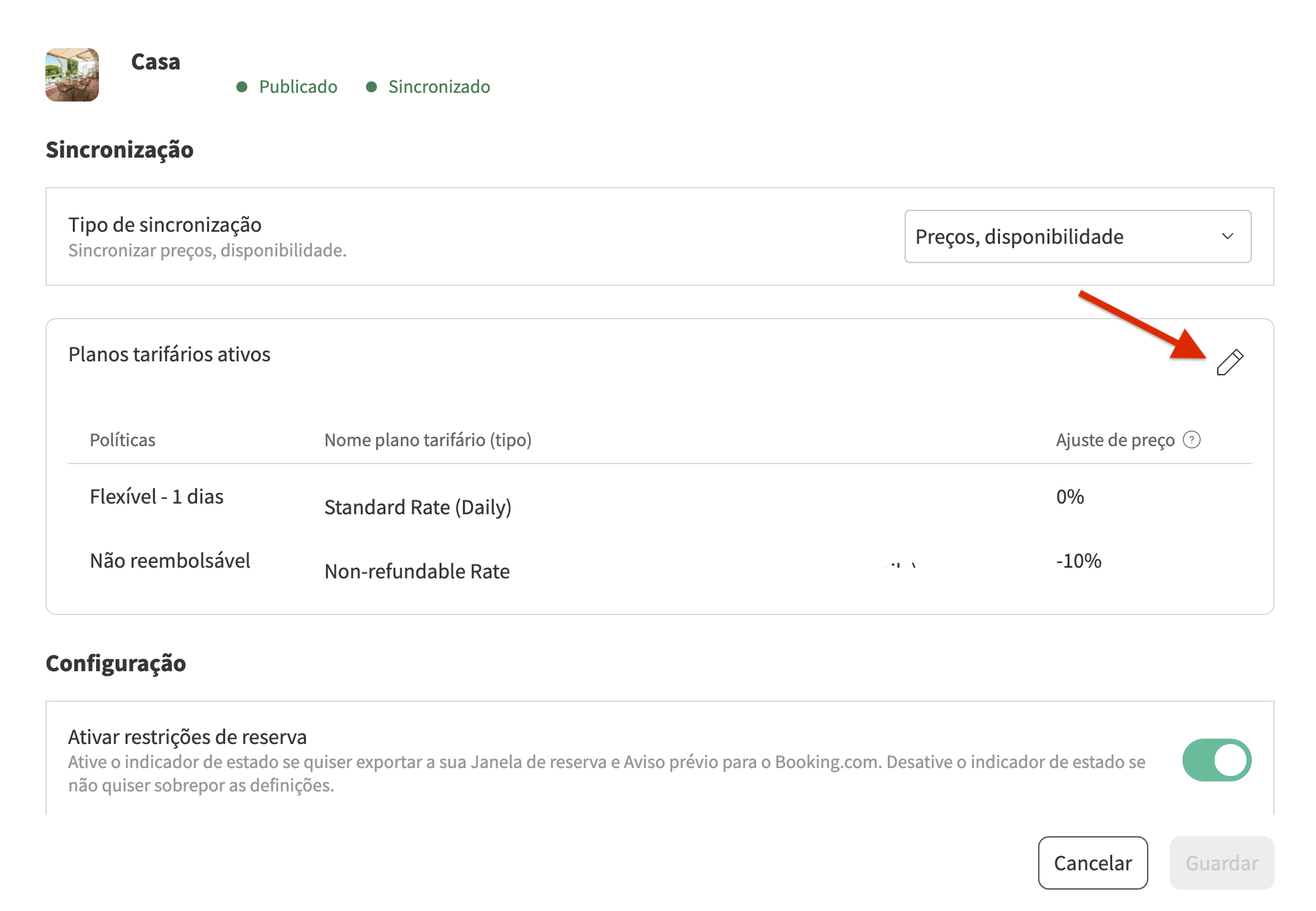
Task: Click the price adjustment help question icon
Action: [x=1191, y=439]
